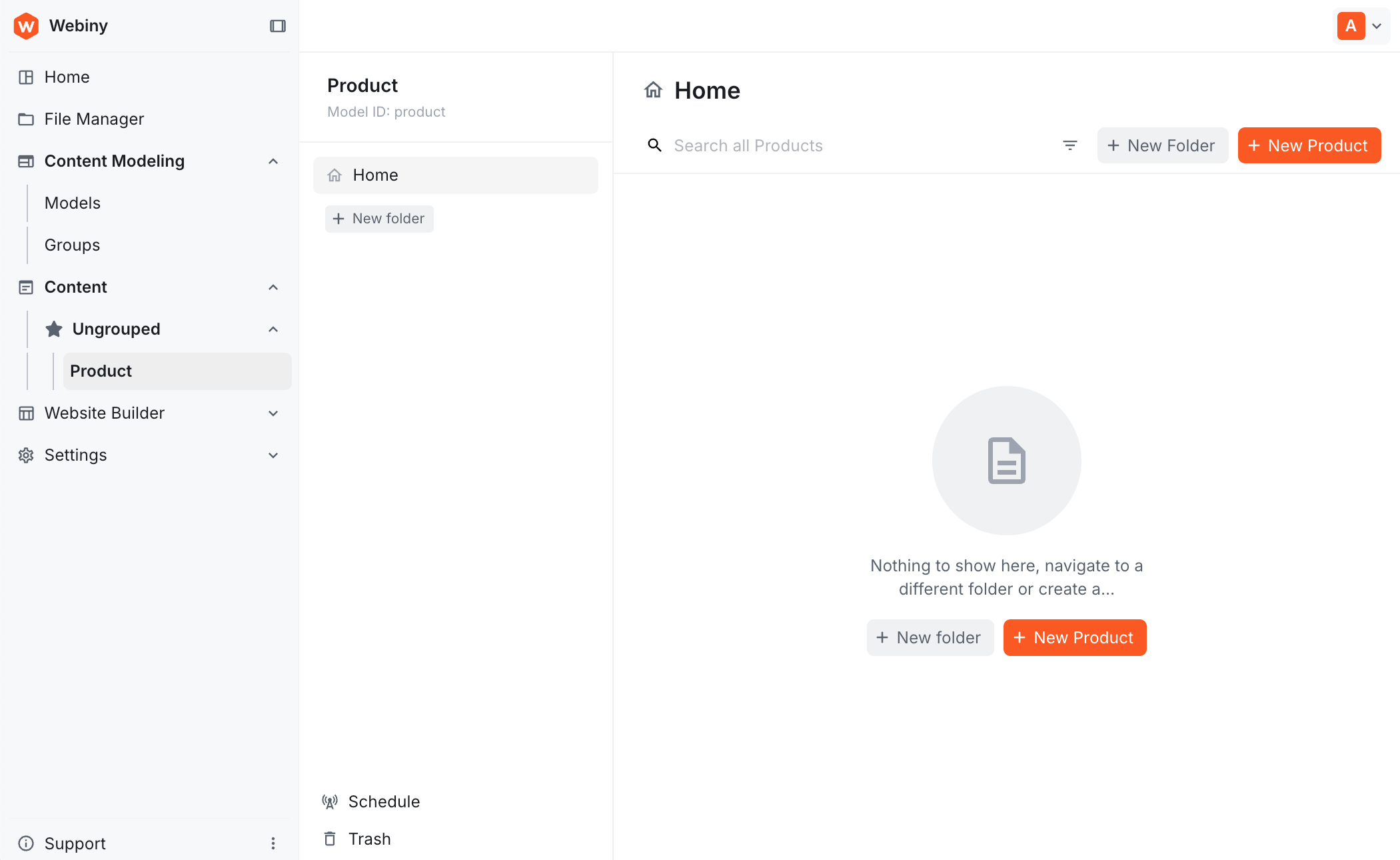Click the orange New Product toolbar button
This screenshot has height=860, width=1400.
1309,145
